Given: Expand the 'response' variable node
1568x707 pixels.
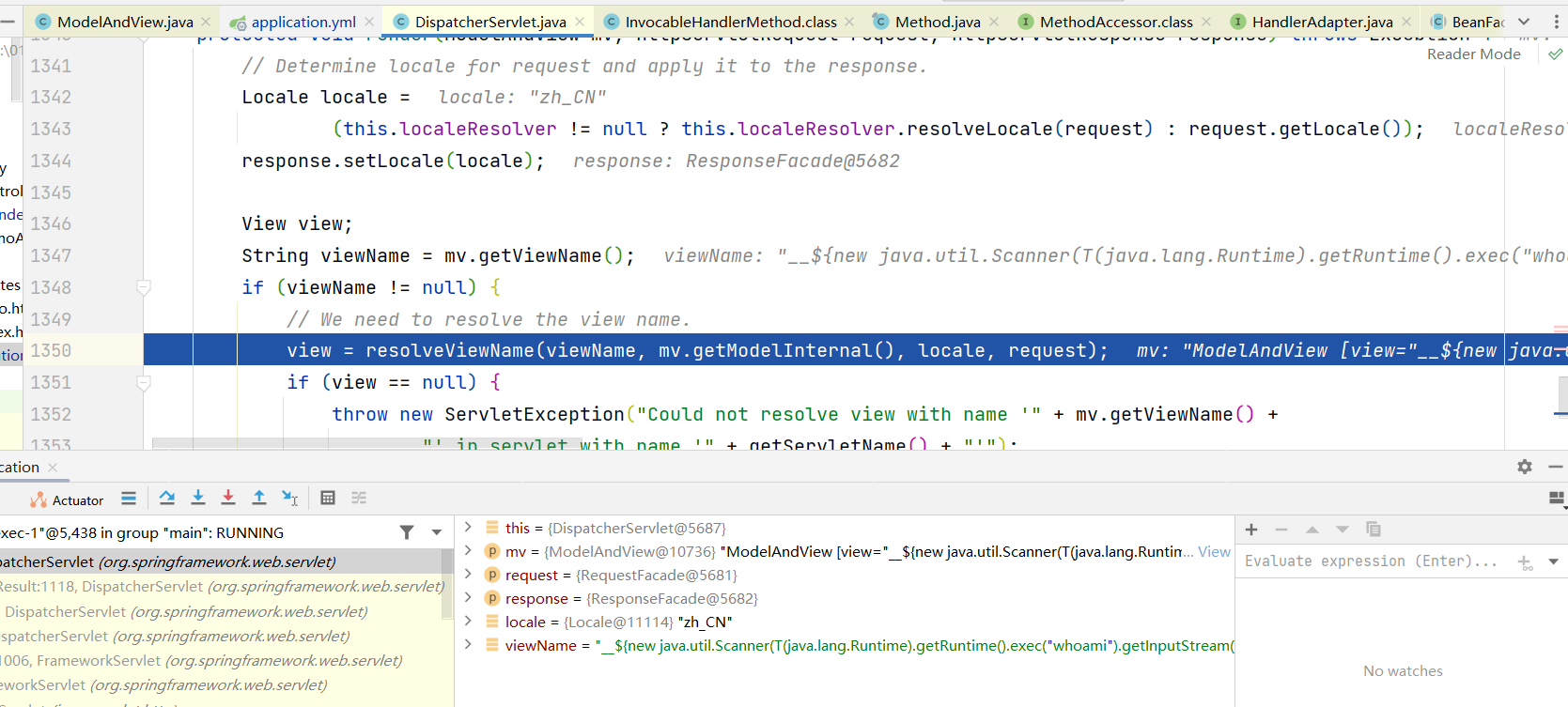Looking at the screenshot, I should tap(468, 598).
